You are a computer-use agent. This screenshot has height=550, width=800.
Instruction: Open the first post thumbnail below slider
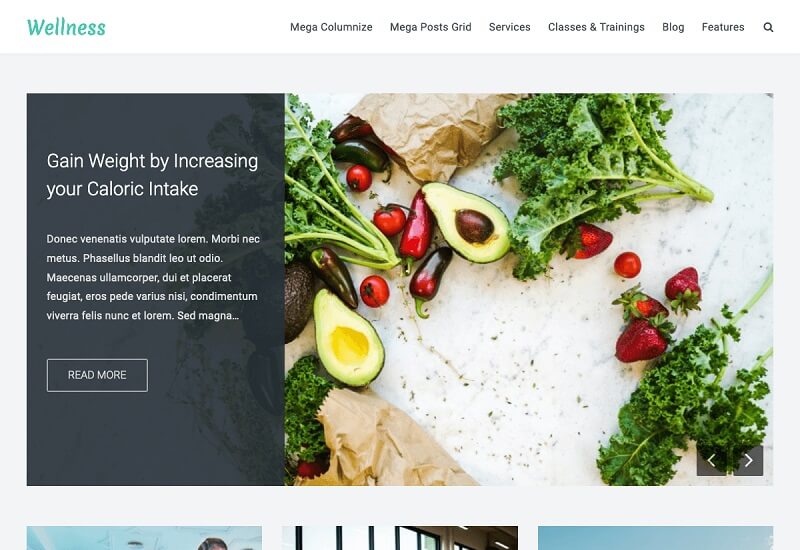tap(144, 538)
